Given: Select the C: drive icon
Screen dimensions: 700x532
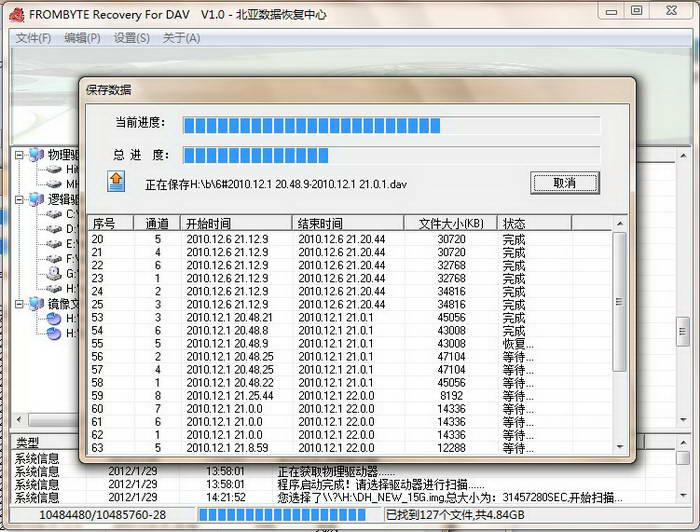Looking at the screenshot, I should 54,215.
